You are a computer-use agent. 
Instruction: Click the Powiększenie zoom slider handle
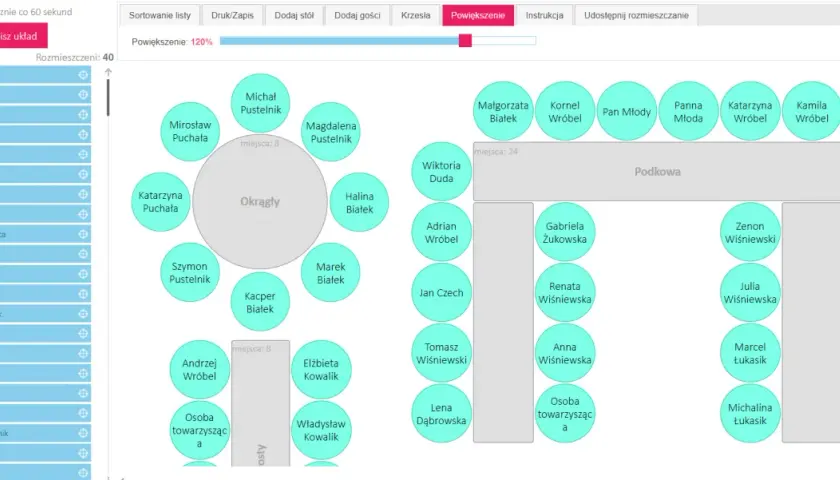465,40
